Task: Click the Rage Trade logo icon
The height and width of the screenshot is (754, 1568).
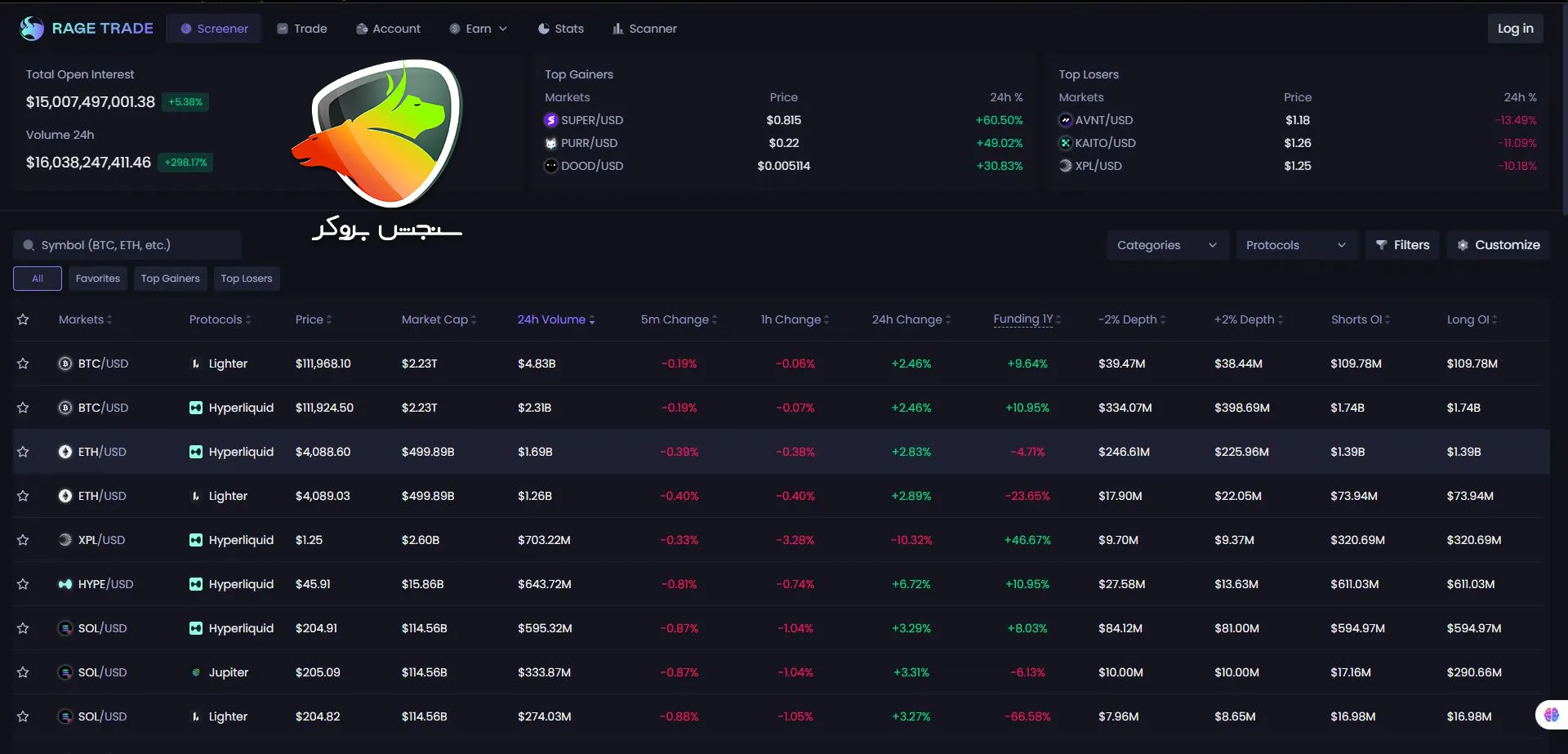Action: pos(32,29)
